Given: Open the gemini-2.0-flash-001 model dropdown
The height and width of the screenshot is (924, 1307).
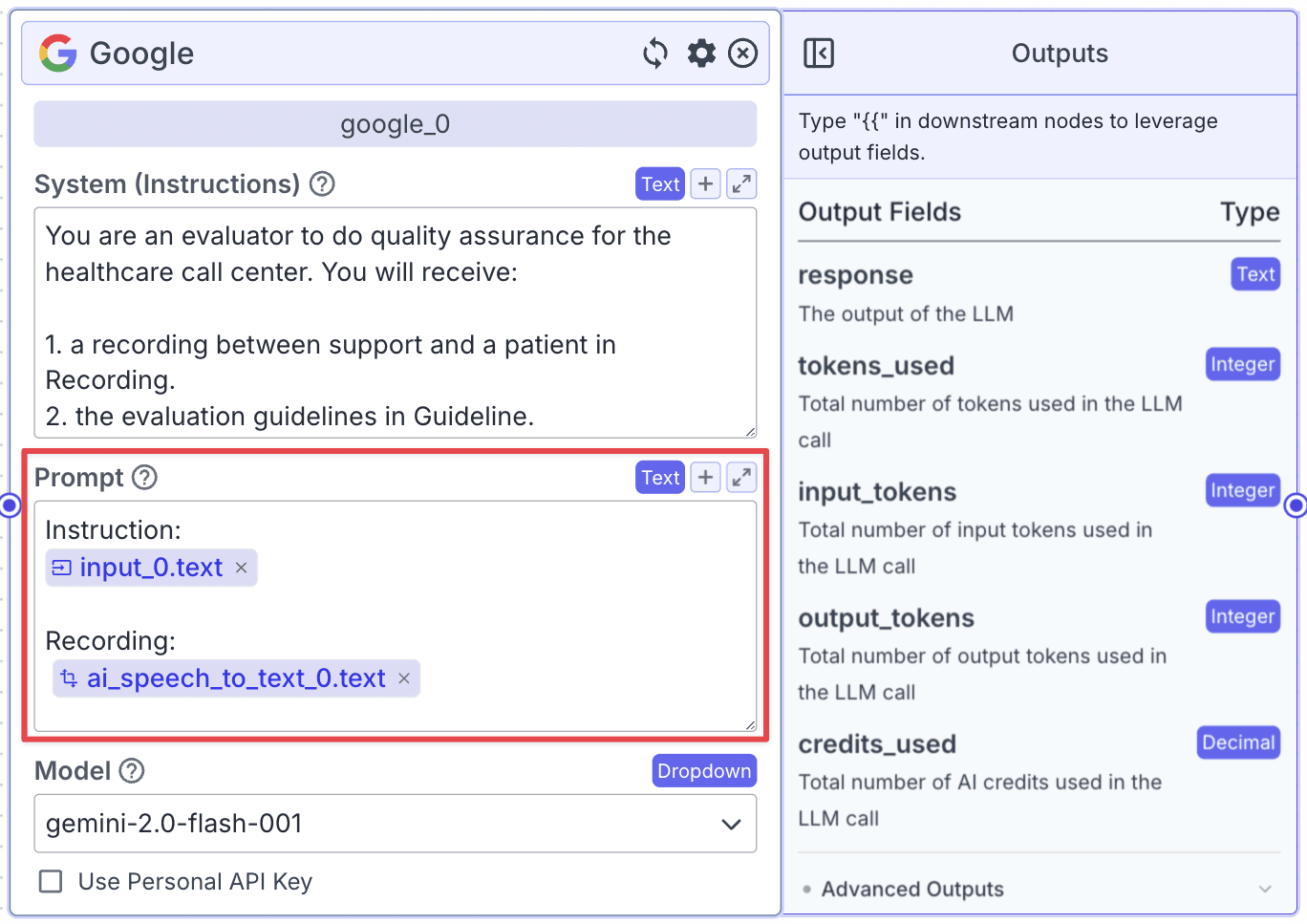Looking at the screenshot, I should pos(396,824).
